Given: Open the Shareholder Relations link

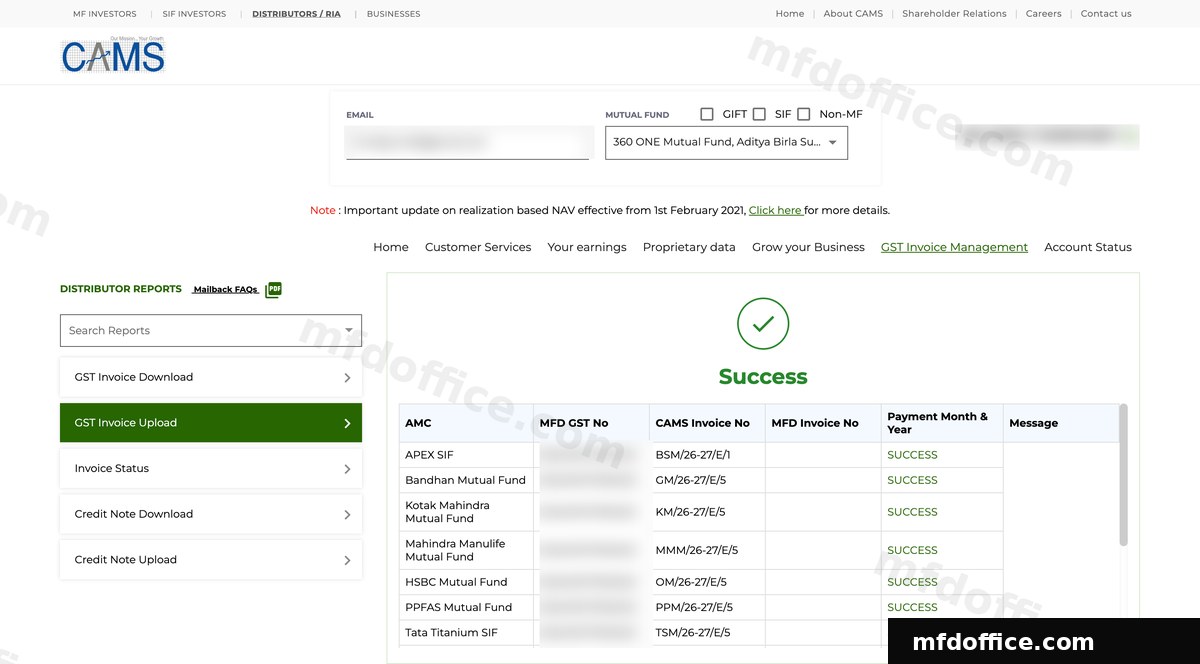Looking at the screenshot, I should pos(954,14).
